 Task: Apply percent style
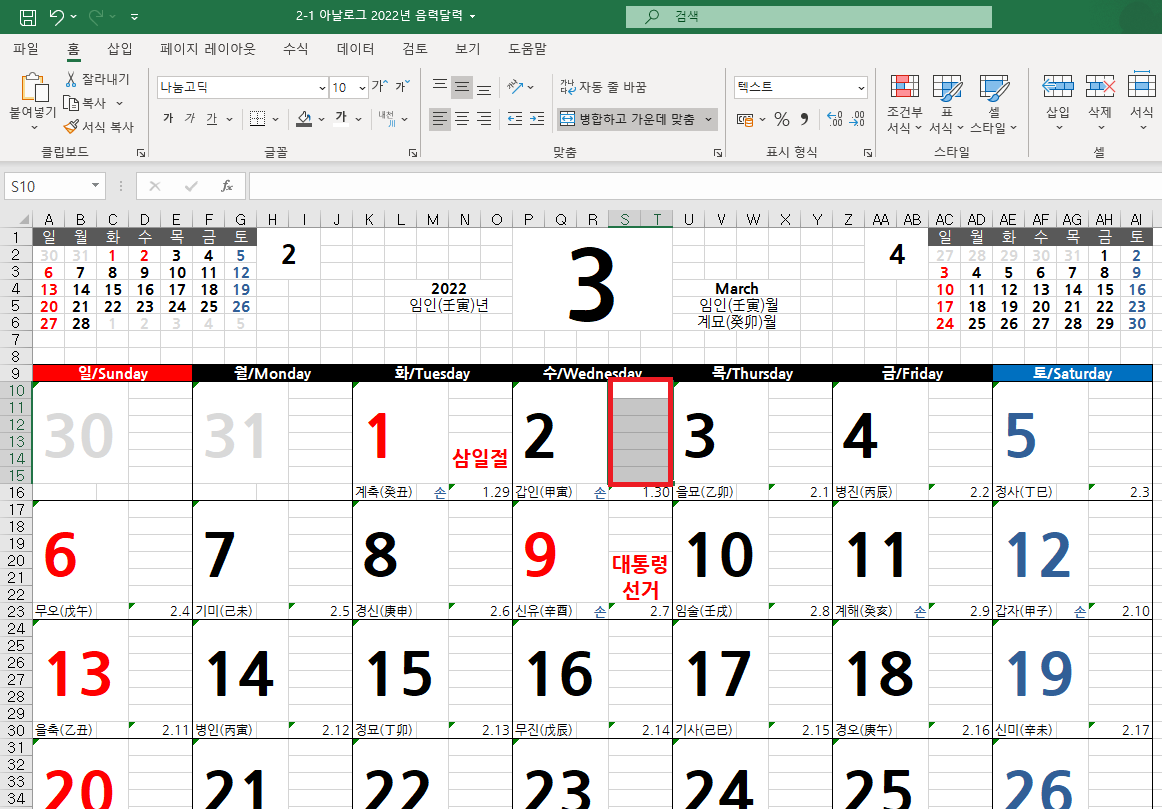(782, 119)
